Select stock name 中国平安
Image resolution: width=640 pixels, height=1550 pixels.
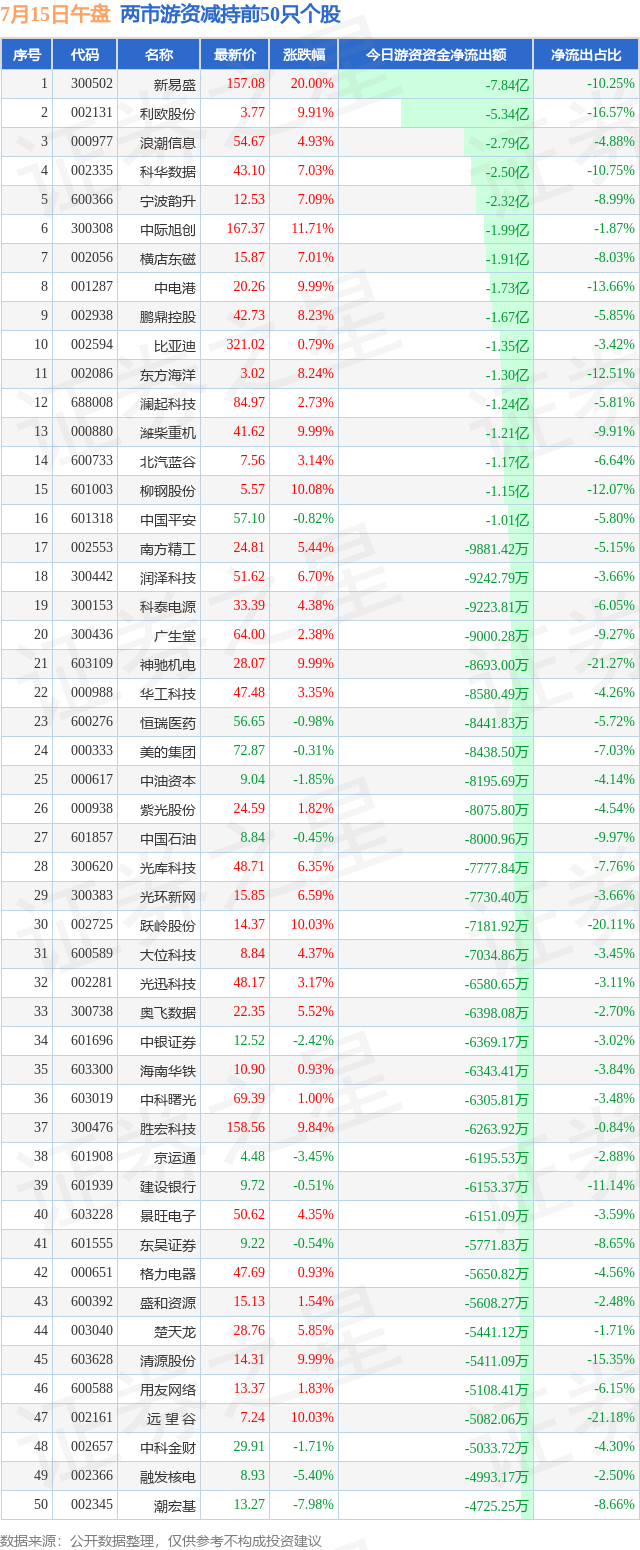point(168,519)
